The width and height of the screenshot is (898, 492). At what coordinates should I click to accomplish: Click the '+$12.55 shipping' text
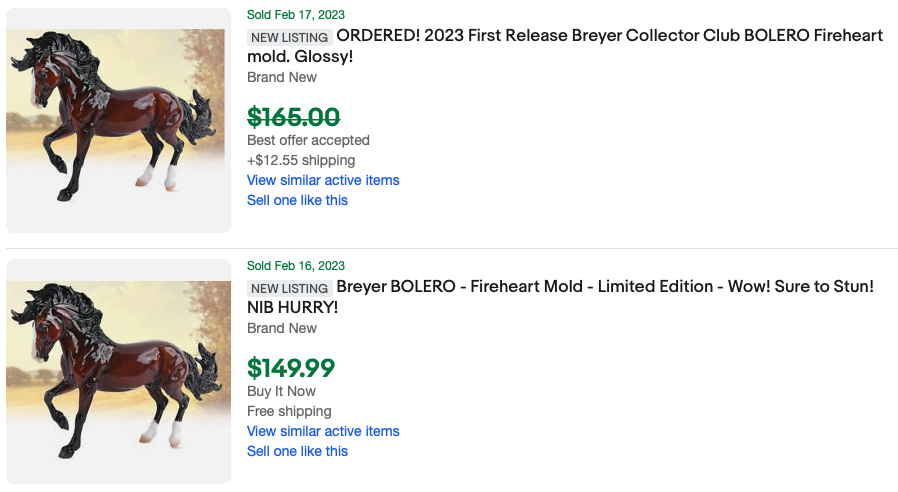click(301, 160)
